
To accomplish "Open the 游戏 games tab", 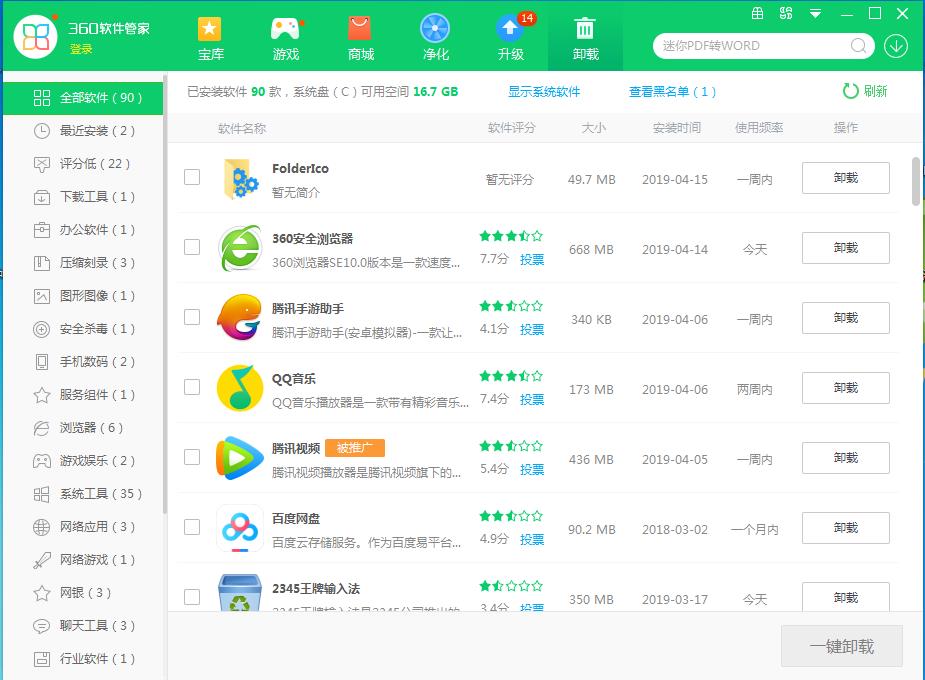I will click(x=286, y=39).
